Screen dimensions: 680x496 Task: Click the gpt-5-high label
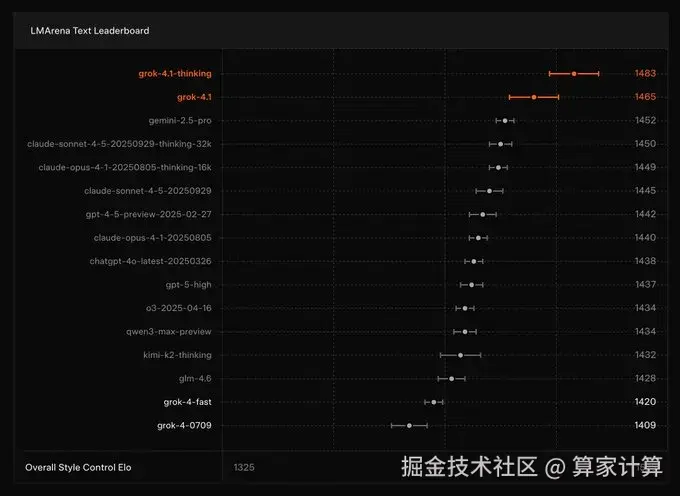tap(189, 285)
